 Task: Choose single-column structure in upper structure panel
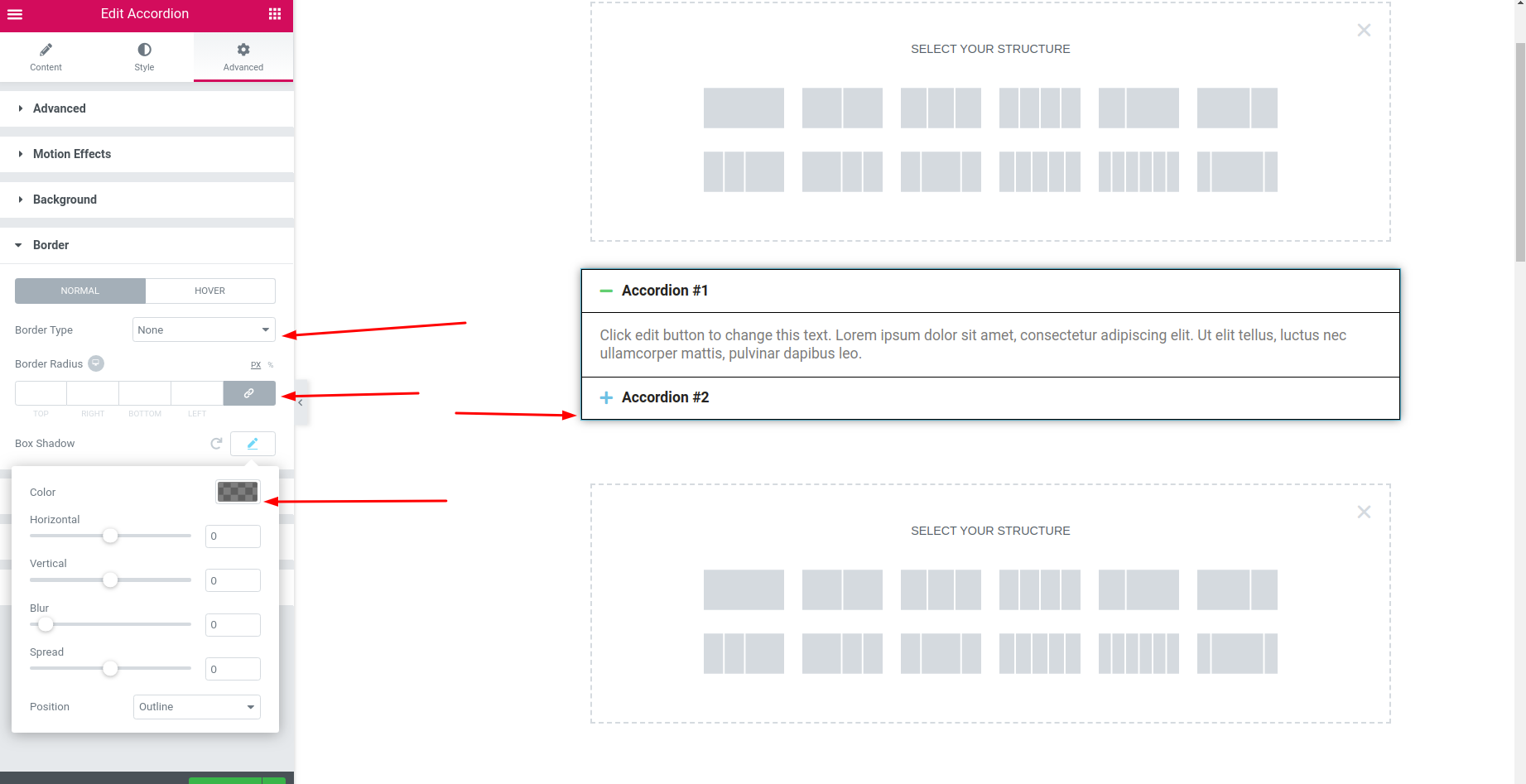click(x=744, y=108)
